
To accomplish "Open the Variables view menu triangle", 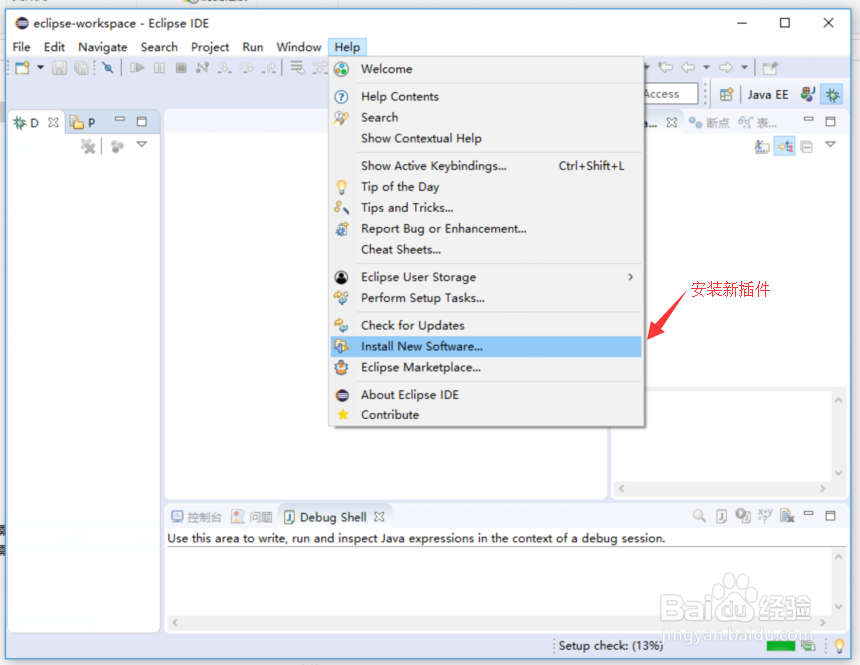I will click(x=830, y=145).
